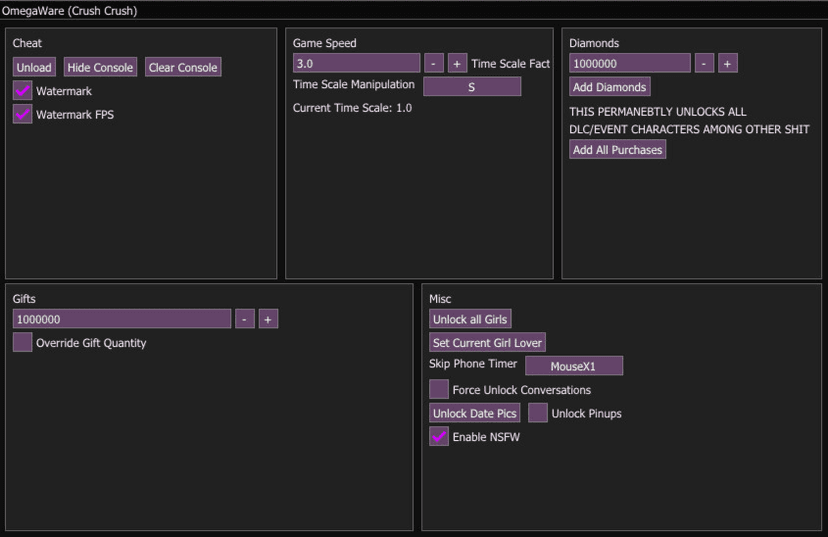Screen dimensions: 828x537
Task: Click the Diamonds amount field
Action: click(x=630, y=64)
